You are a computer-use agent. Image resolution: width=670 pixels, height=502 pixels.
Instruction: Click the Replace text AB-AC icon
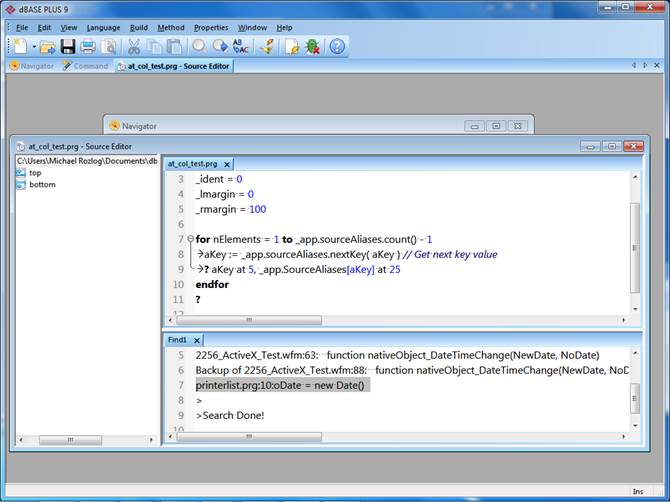click(240, 47)
